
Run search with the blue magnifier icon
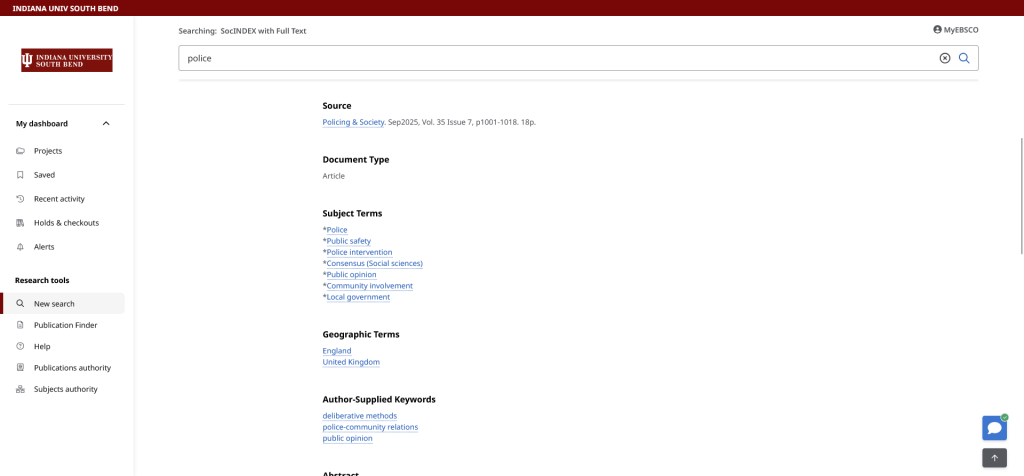click(964, 58)
